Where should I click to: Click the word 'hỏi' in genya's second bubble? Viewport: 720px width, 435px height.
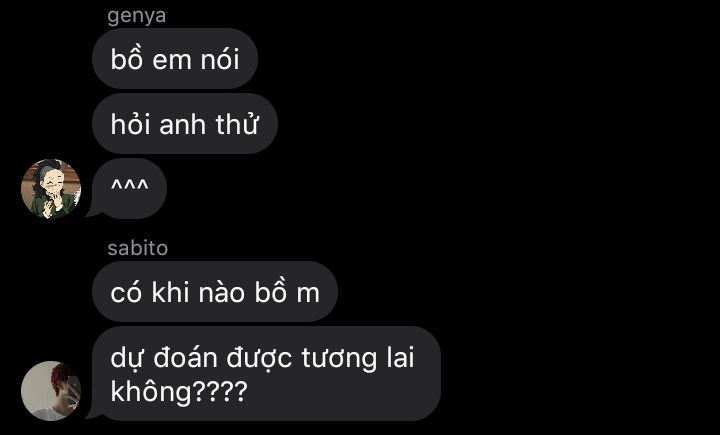[x=130, y=124]
